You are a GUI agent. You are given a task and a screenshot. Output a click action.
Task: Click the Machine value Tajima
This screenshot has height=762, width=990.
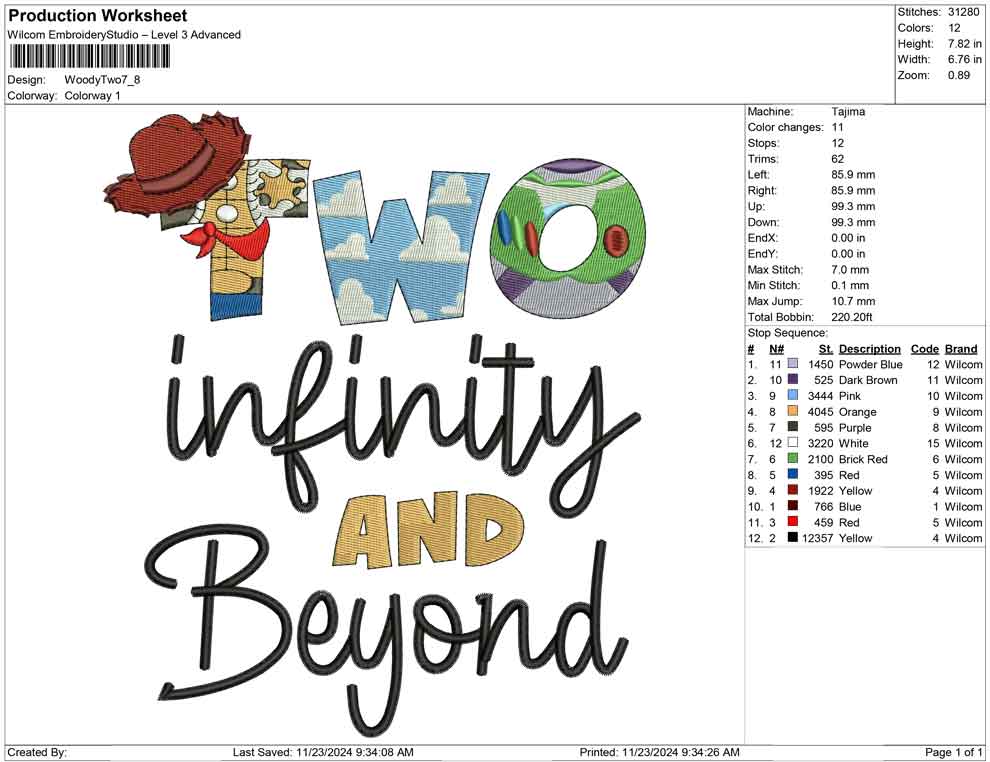click(x=848, y=112)
